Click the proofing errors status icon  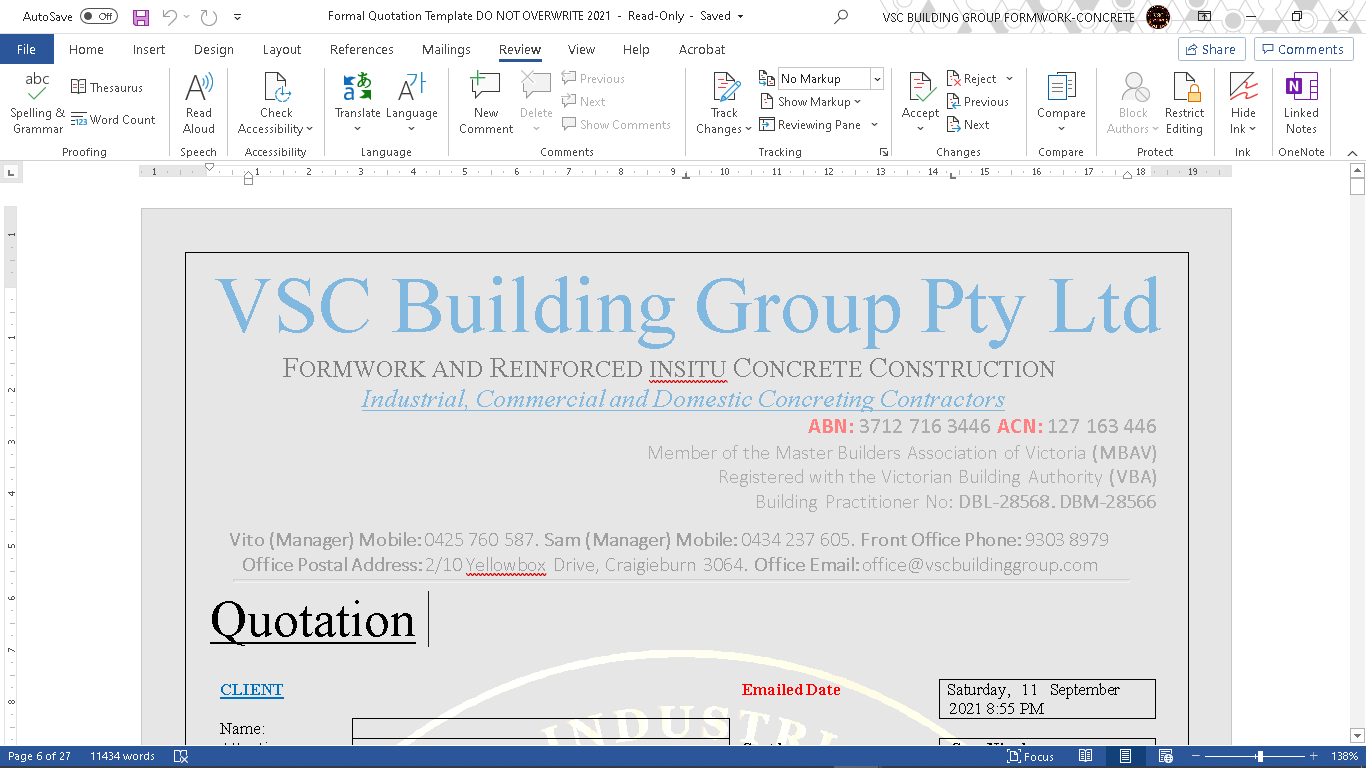181,756
